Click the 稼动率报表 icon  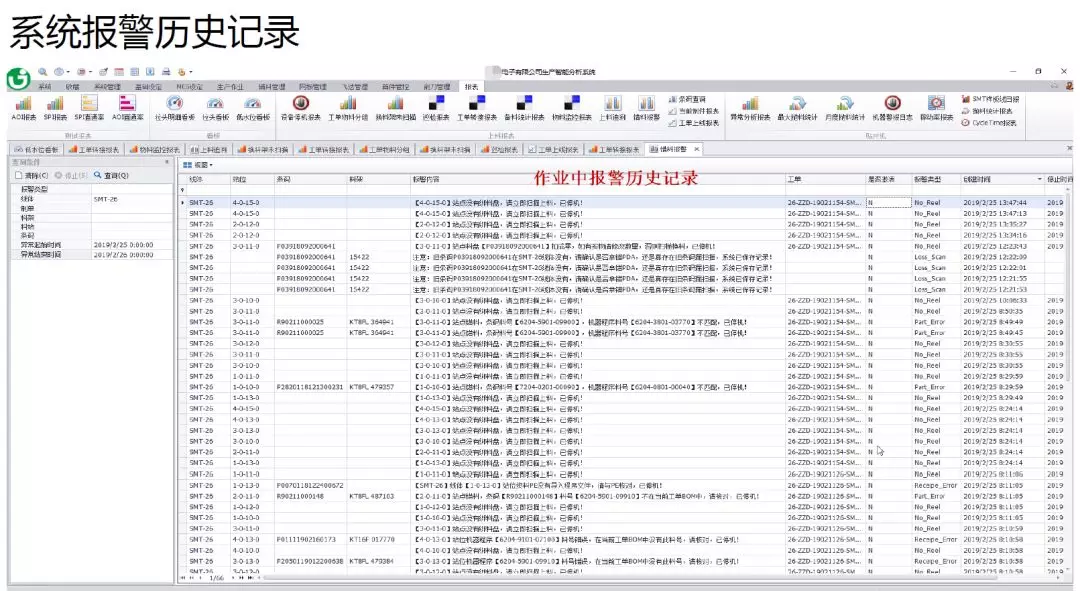(936, 106)
